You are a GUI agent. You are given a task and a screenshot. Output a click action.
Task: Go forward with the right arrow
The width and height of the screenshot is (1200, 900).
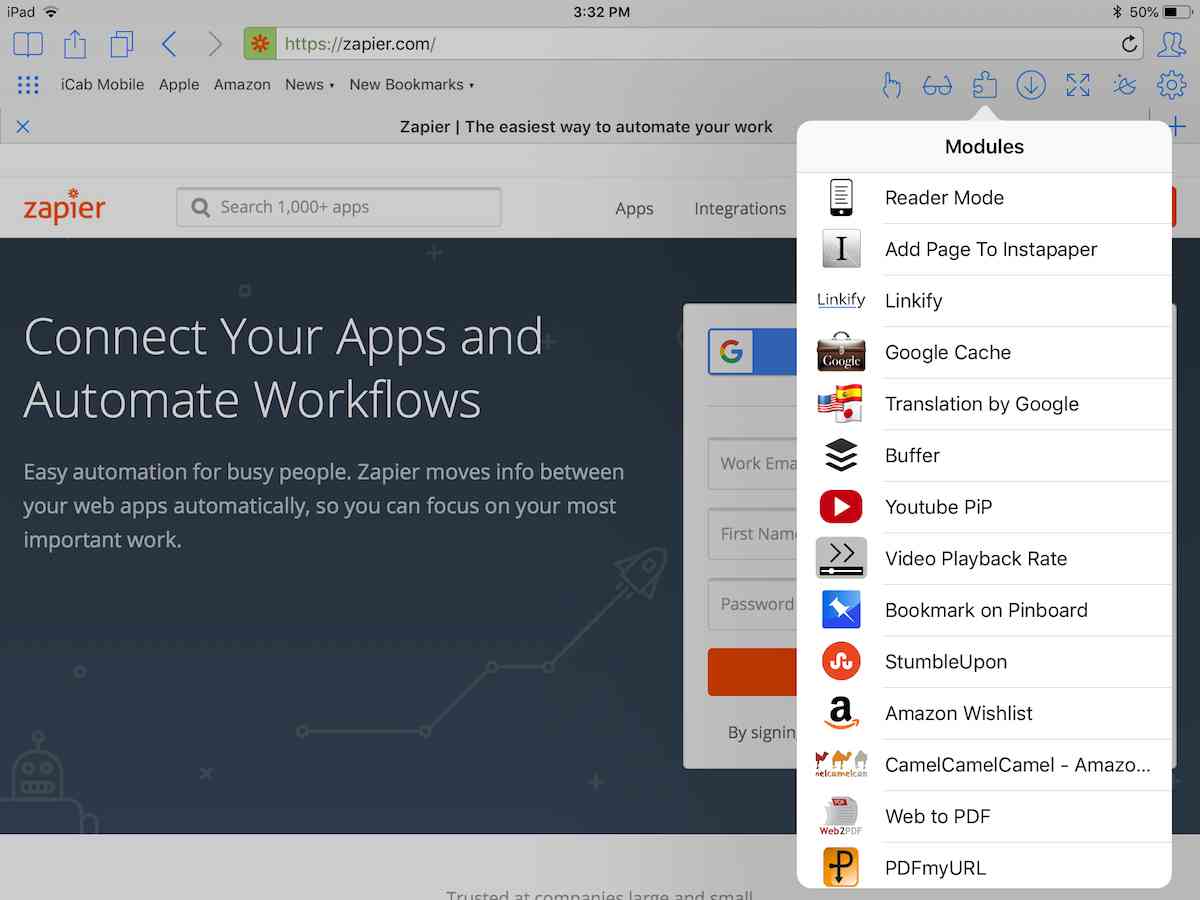click(215, 44)
